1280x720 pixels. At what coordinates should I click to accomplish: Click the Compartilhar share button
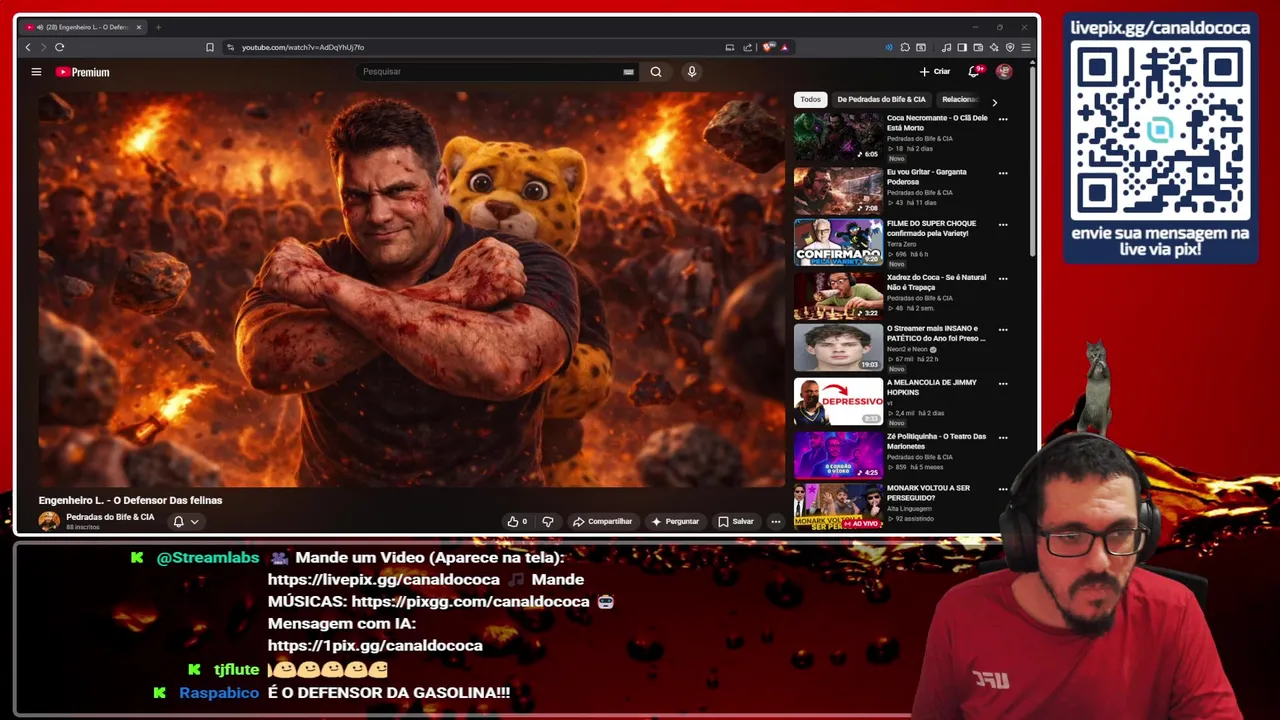pos(602,521)
